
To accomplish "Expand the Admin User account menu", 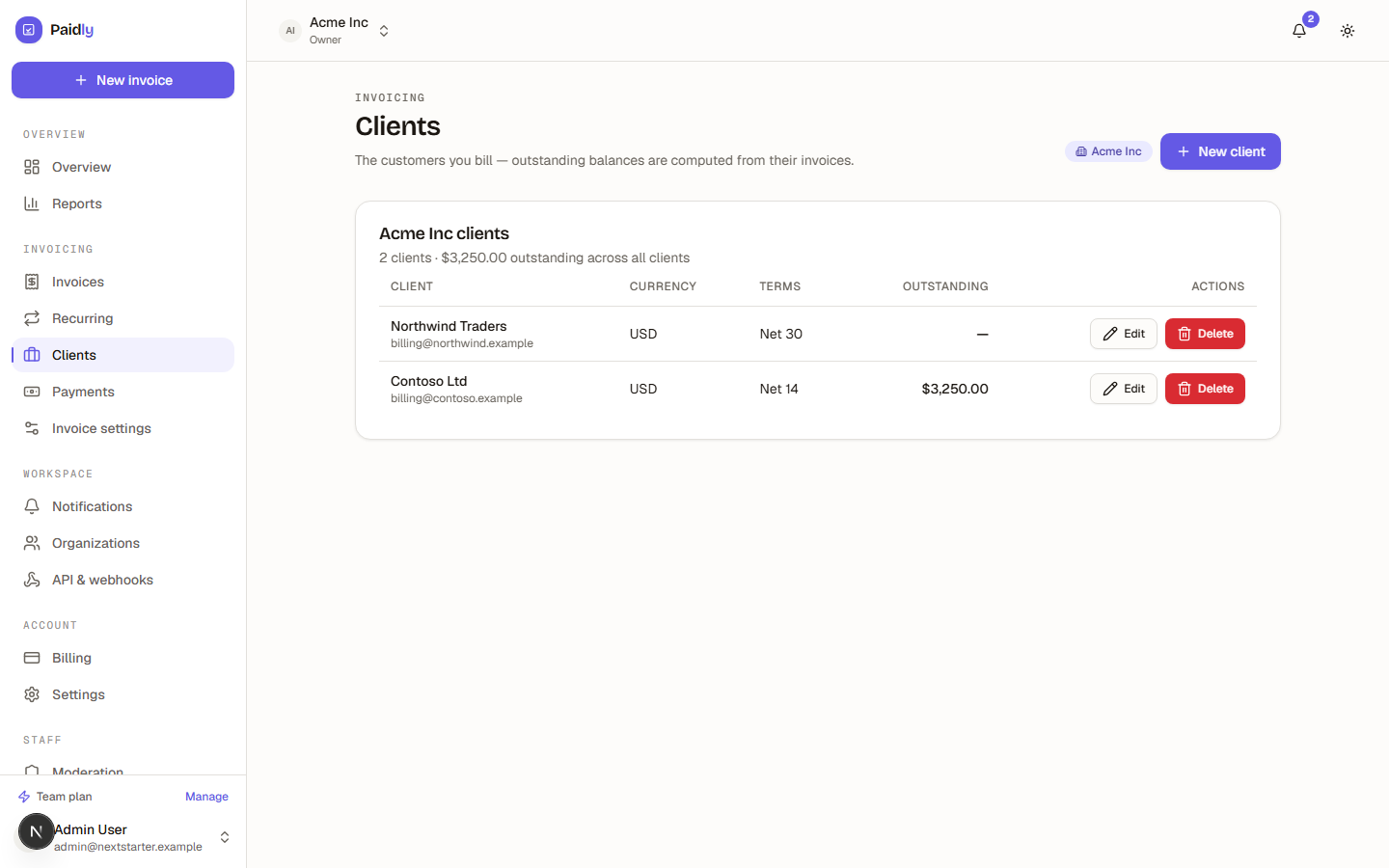I will coord(123,837).
